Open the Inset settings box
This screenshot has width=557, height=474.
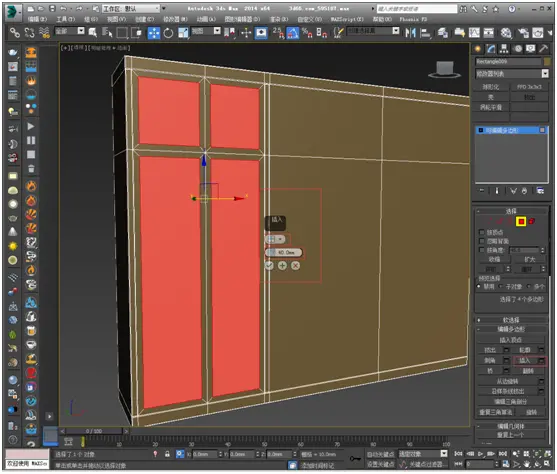pos(541,361)
